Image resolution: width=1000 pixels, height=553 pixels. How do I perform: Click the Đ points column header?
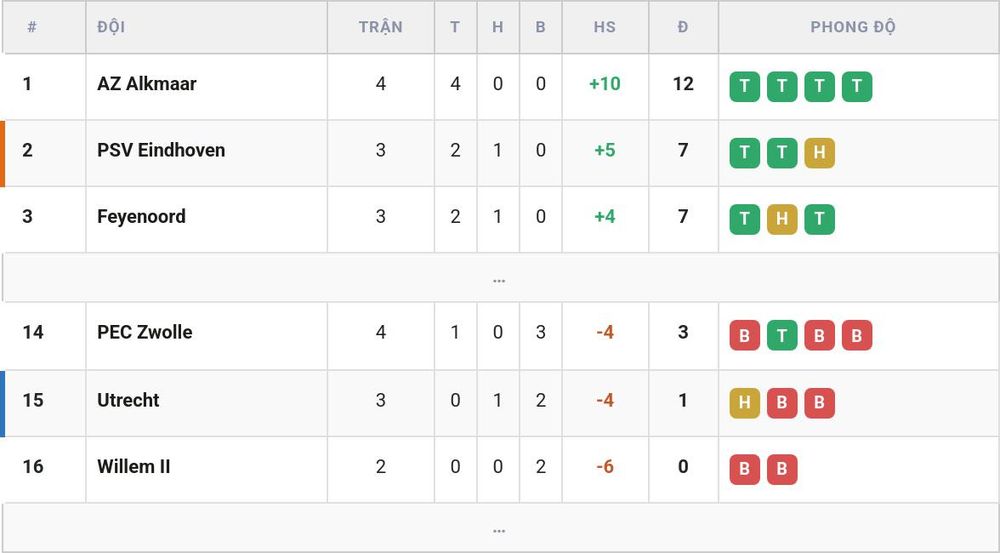coord(683,27)
